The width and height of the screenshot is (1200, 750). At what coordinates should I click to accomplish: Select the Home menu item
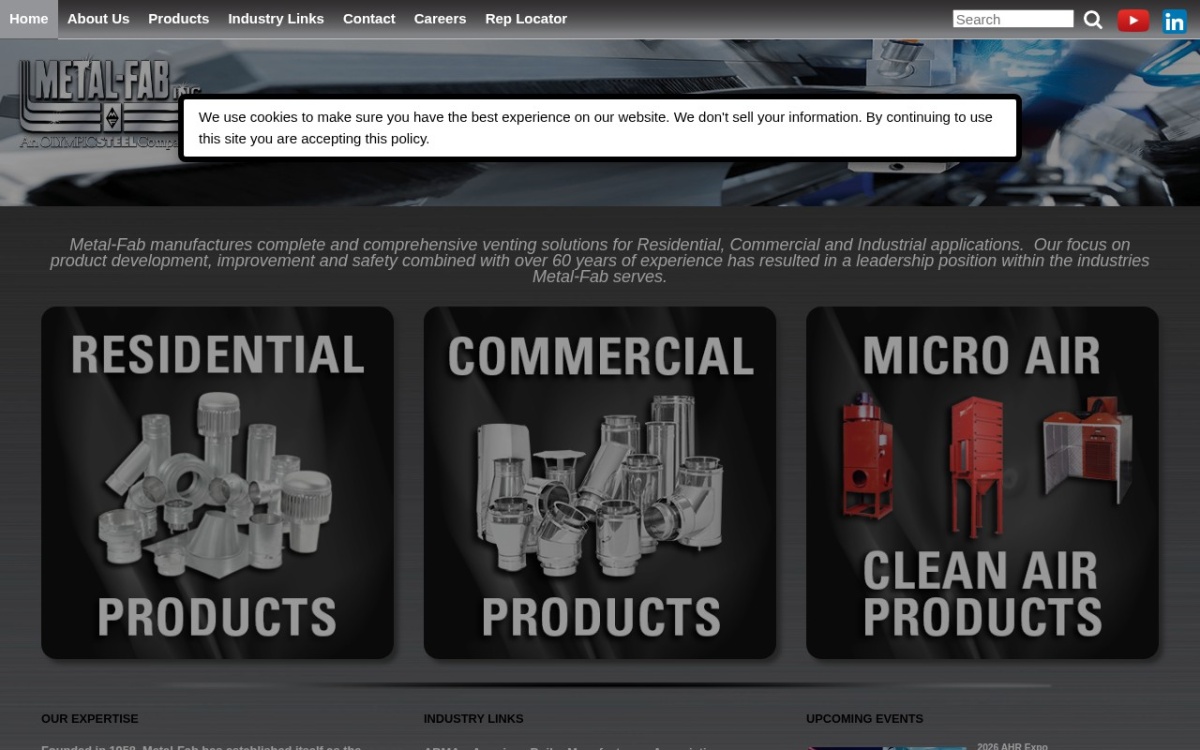pos(29,19)
